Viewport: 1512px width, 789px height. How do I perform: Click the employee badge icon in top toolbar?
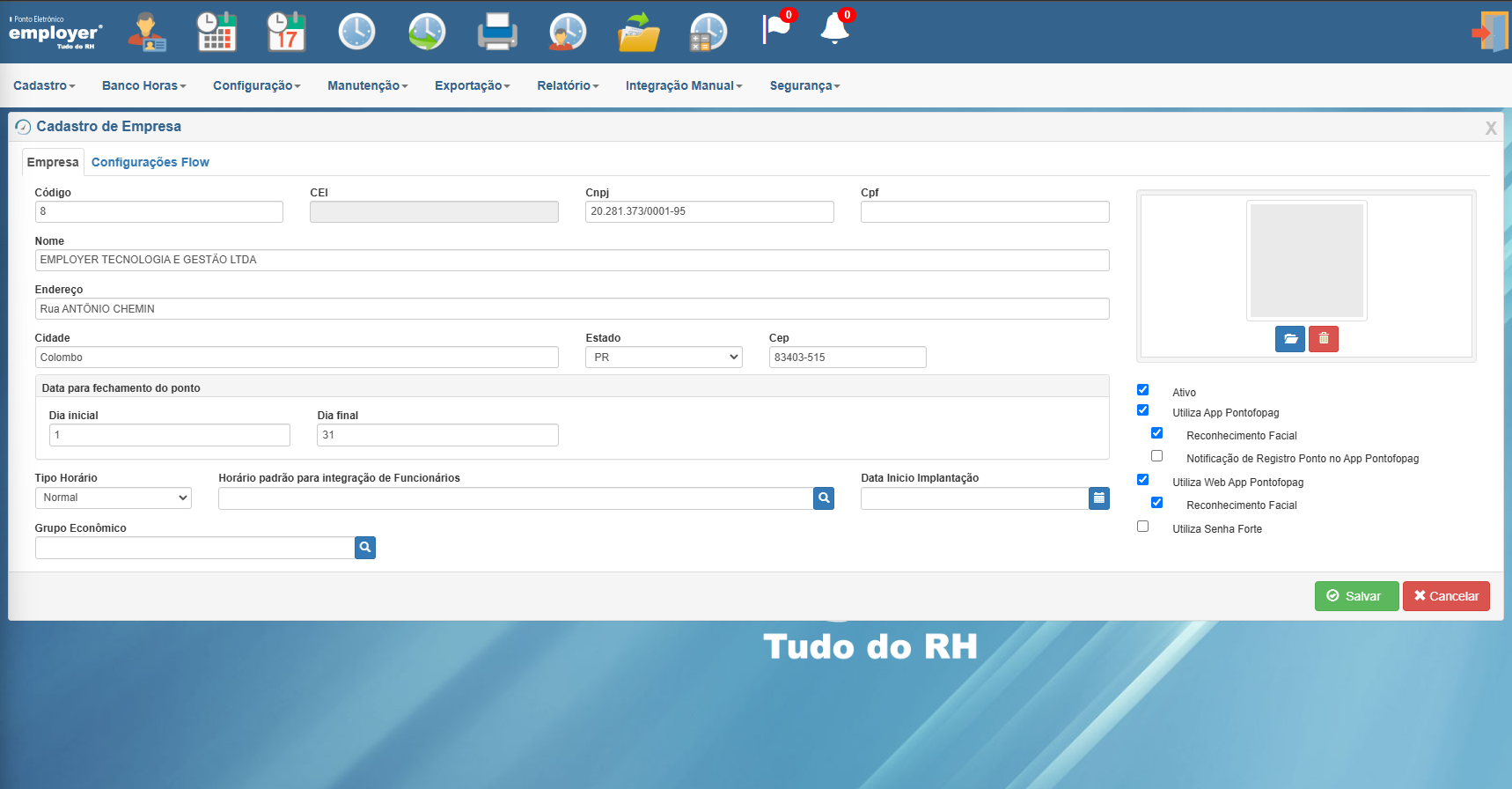pos(147,32)
